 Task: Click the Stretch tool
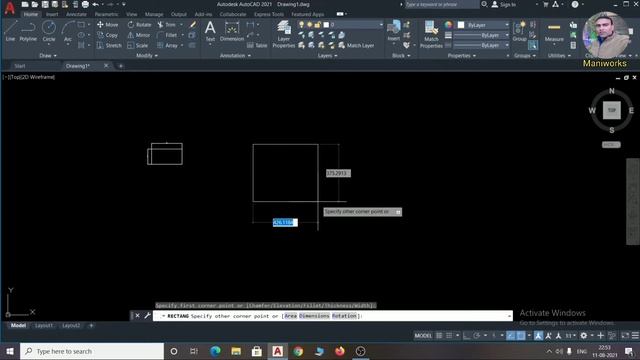[x=109, y=45]
